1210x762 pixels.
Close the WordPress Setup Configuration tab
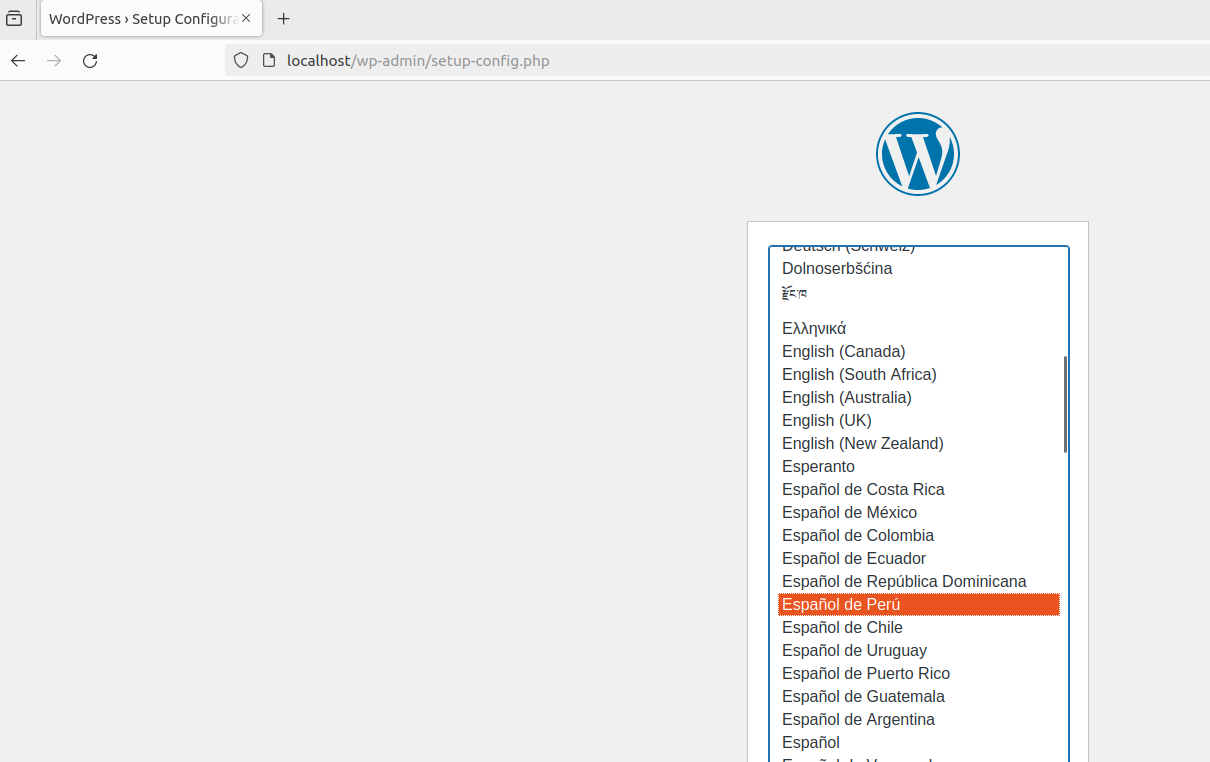pos(246,18)
